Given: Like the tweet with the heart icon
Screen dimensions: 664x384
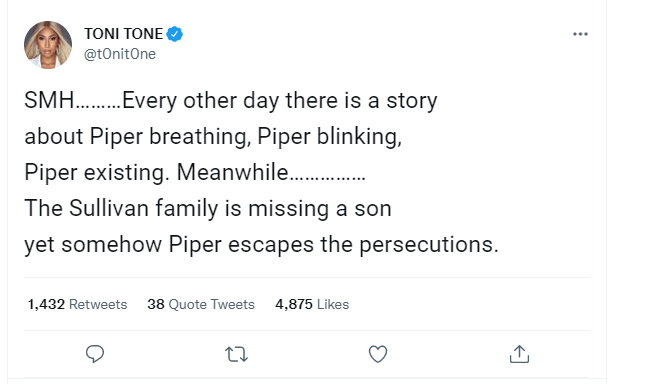Looking at the screenshot, I should [378, 354].
